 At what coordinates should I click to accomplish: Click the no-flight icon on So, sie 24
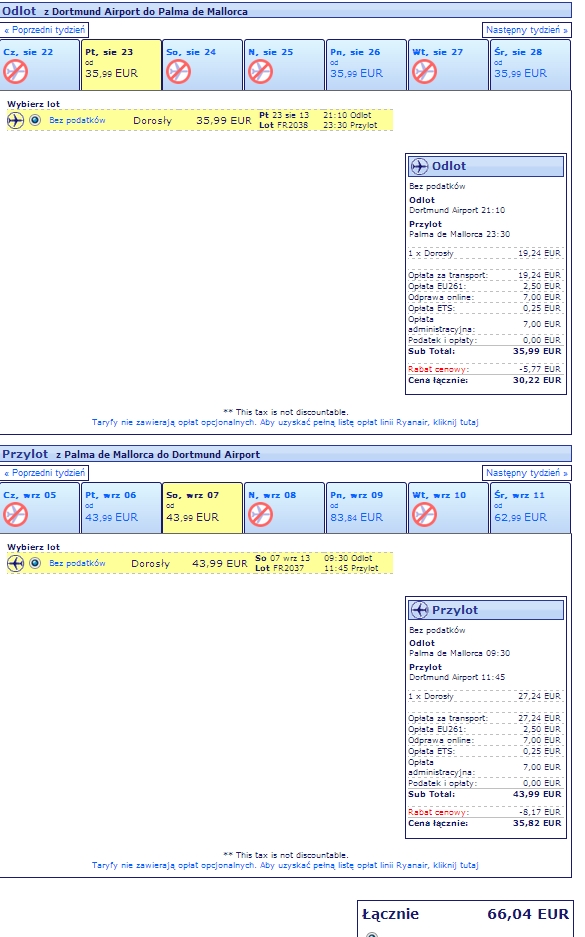(x=178, y=72)
